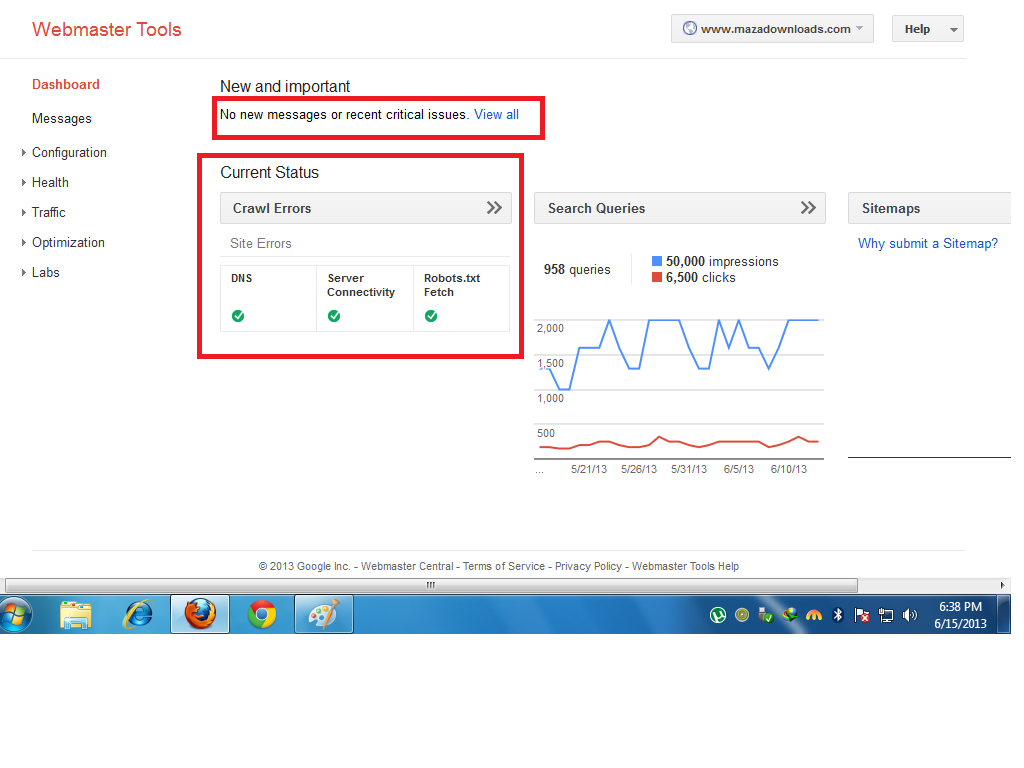This screenshot has height=768, width=1024.
Task: Click the "Current Status" heading
Action: (270, 172)
